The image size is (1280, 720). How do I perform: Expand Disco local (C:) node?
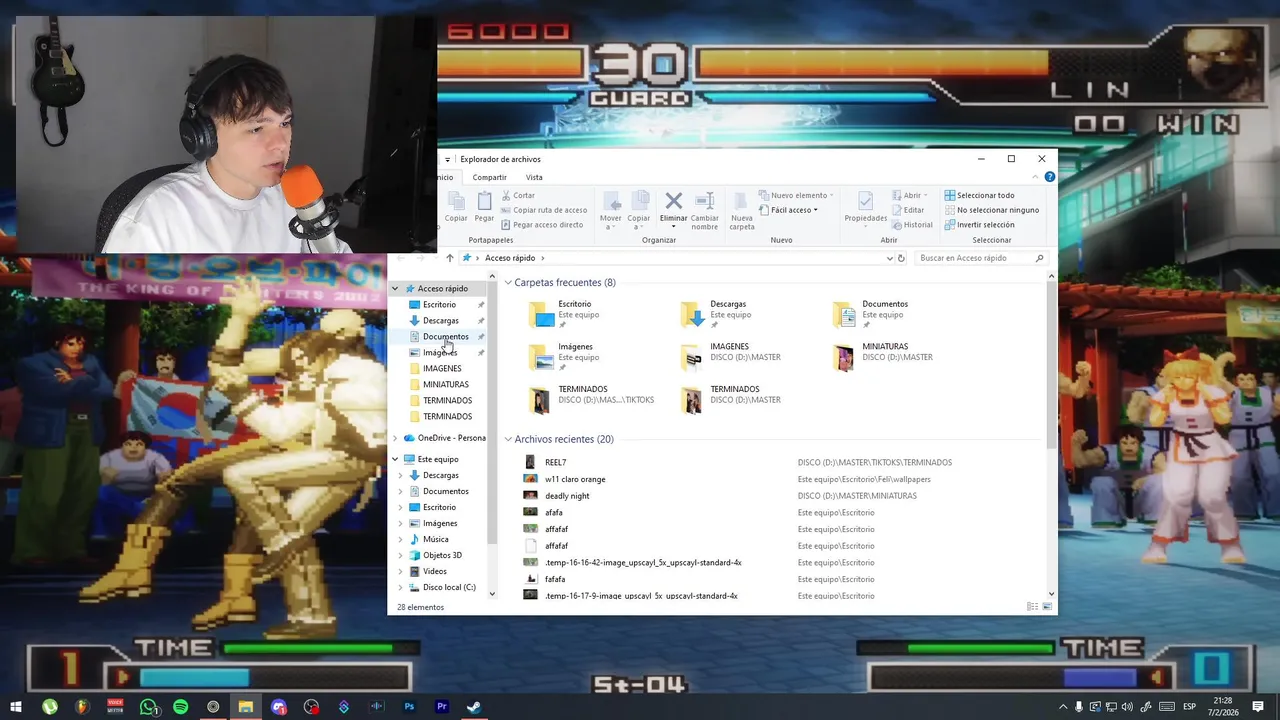401,587
